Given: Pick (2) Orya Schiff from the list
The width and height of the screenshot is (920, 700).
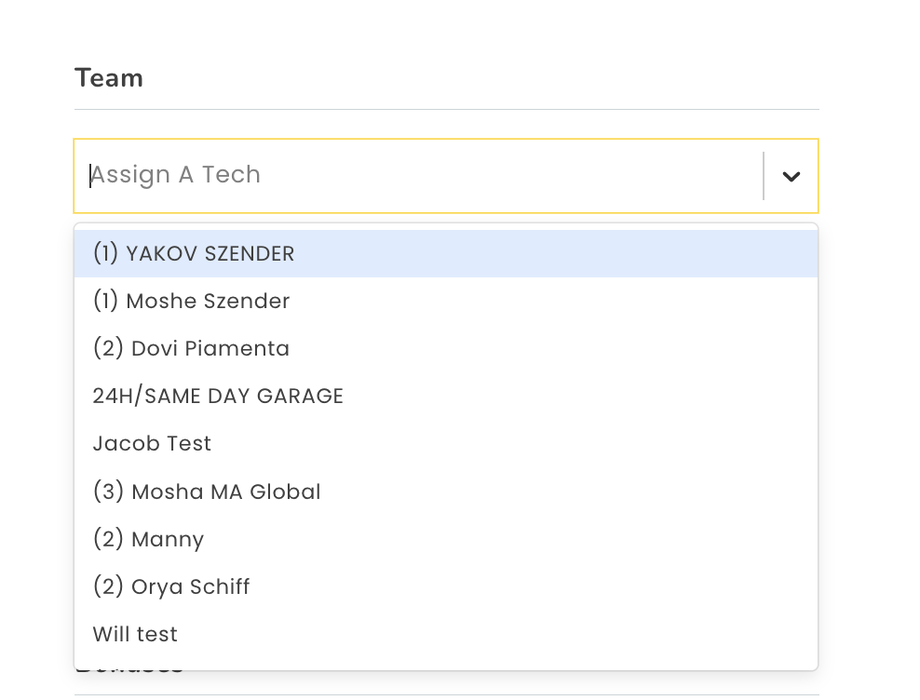Looking at the screenshot, I should 171,587.
